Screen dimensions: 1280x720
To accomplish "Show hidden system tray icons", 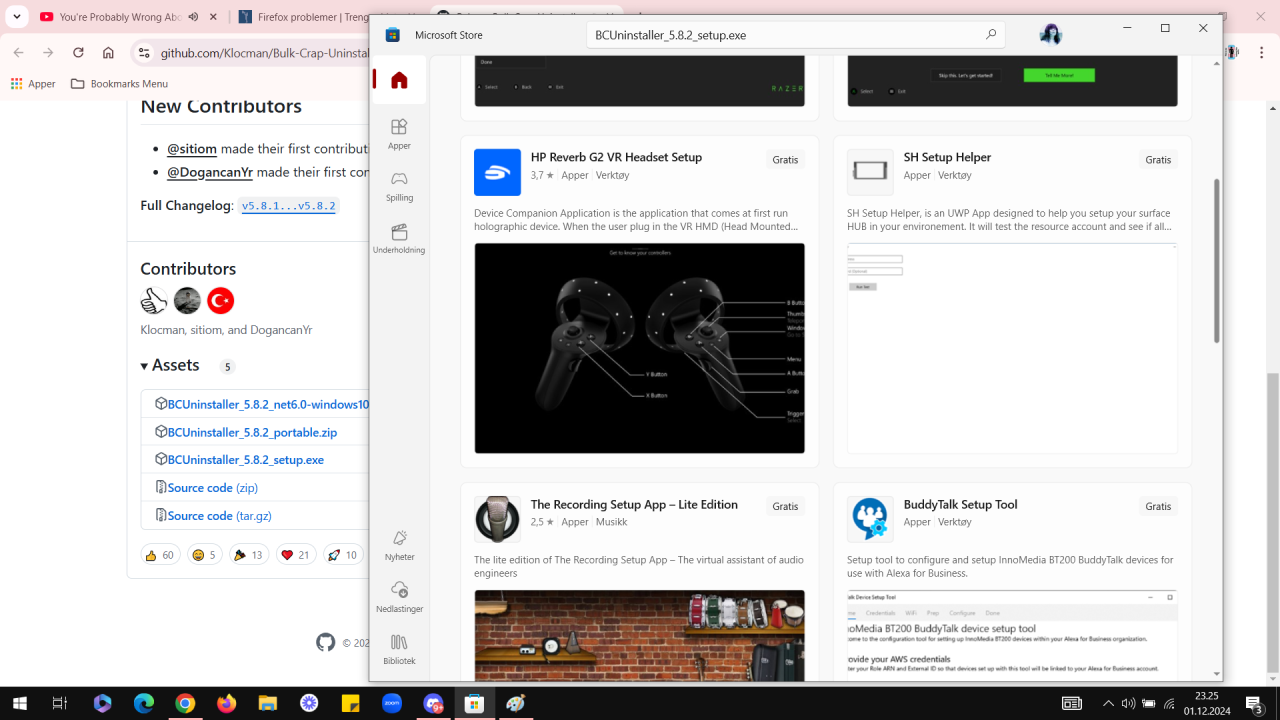I will point(1108,704).
